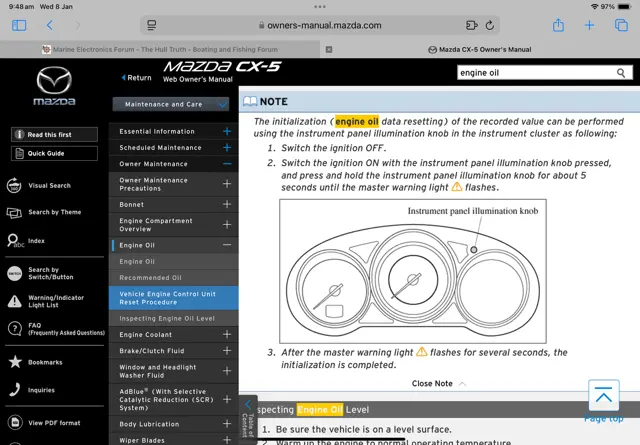
Task: Expand Brake/Clutch Fluid section
Action: (x=227, y=351)
